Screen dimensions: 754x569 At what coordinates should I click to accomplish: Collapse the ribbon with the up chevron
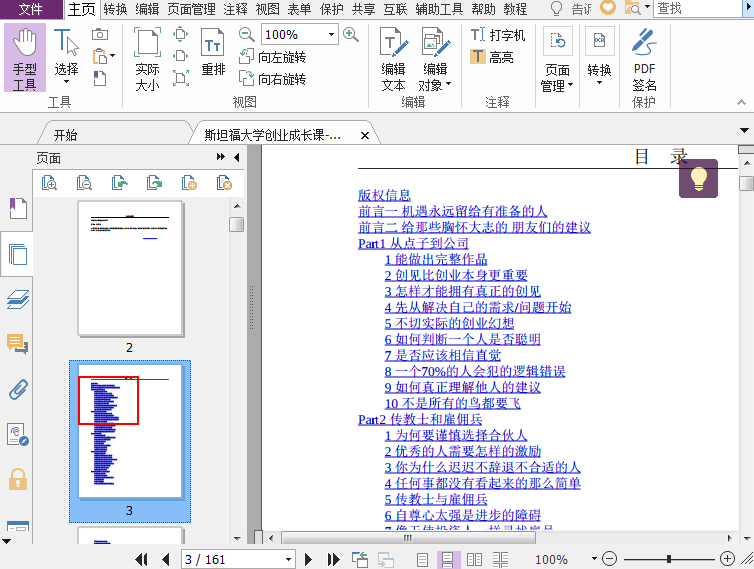pyautogui.click(x=741, y=102)
